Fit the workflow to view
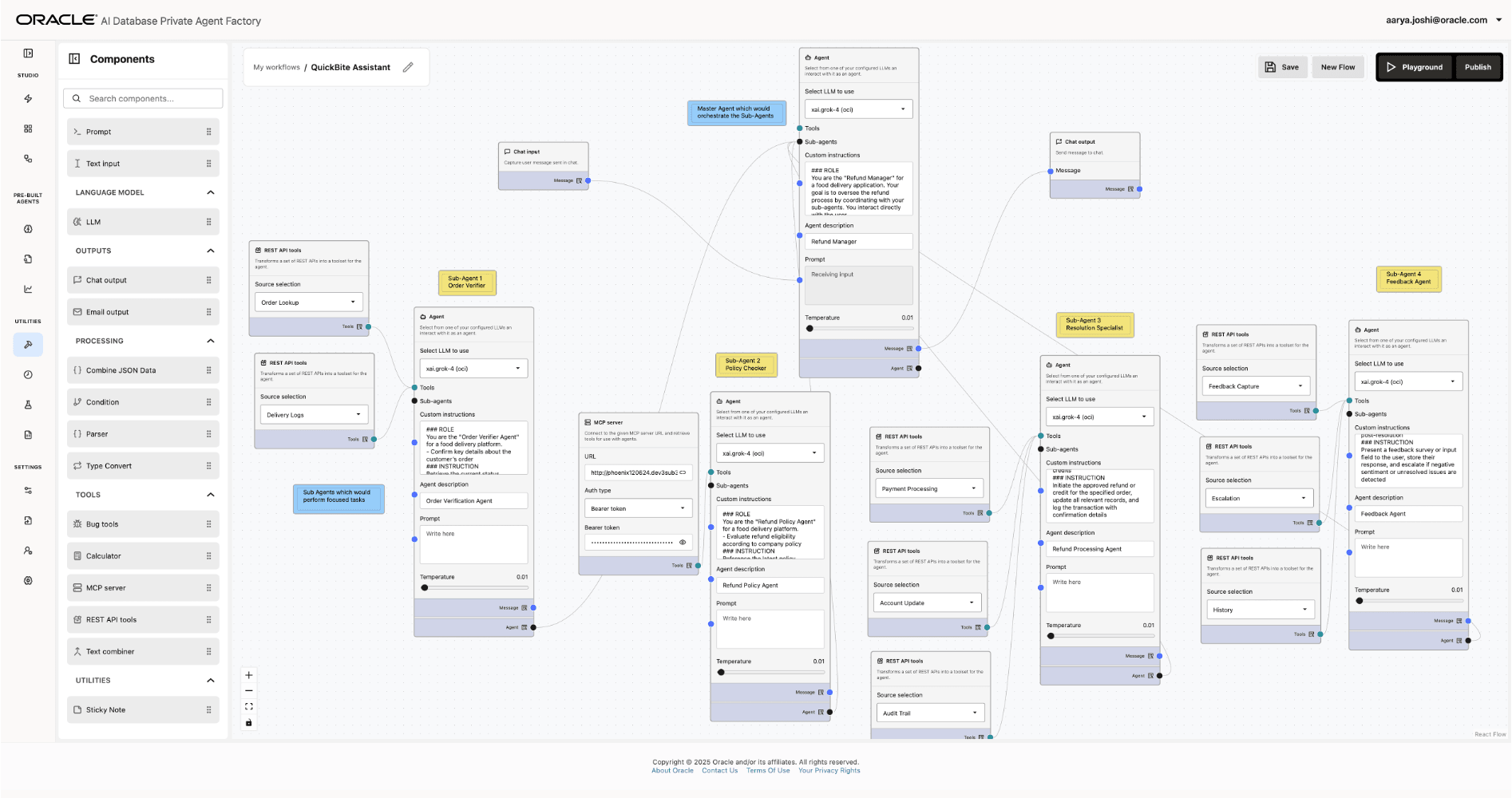 tap(248, 706)
